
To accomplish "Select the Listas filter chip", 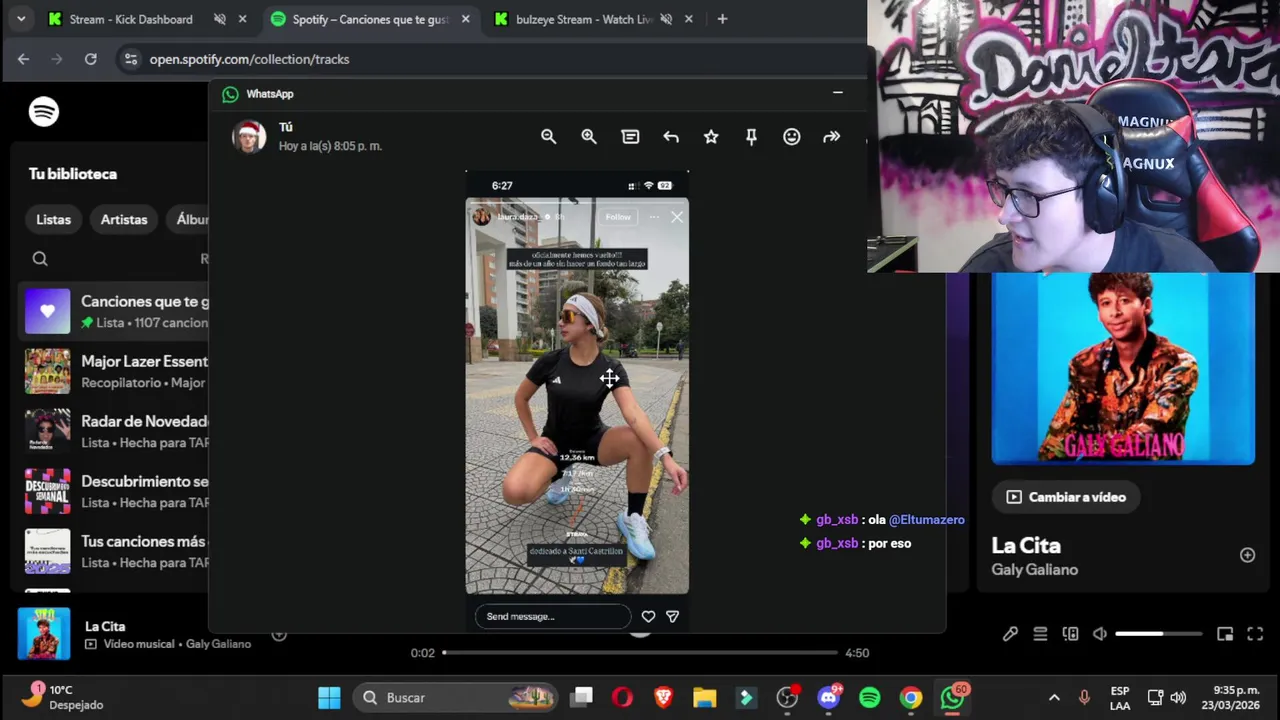I will pyautogui.click(x=54, y=219).
